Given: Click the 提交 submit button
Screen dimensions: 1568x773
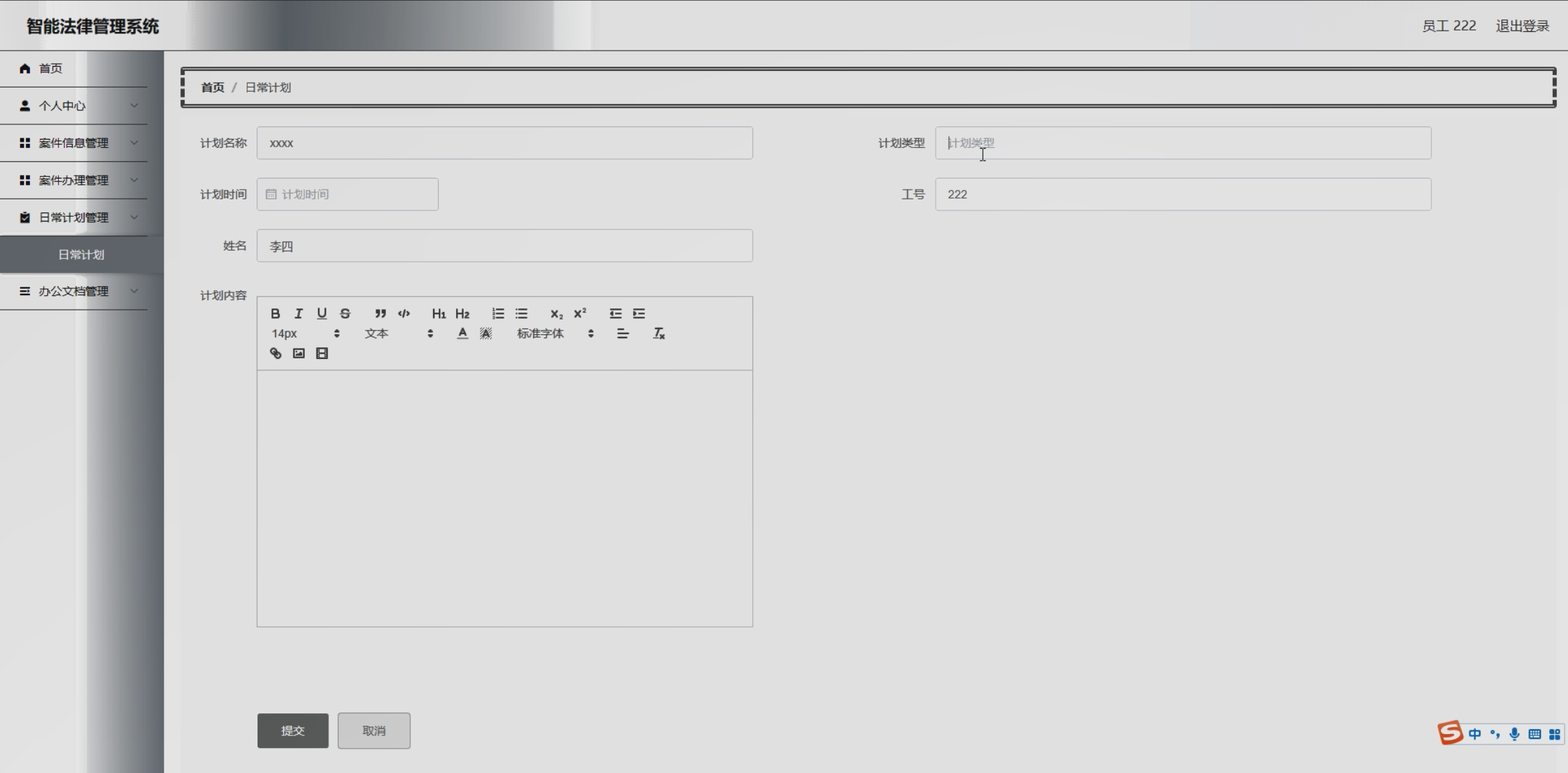Looking at the screenshot, I should click(x=292, y=731).
